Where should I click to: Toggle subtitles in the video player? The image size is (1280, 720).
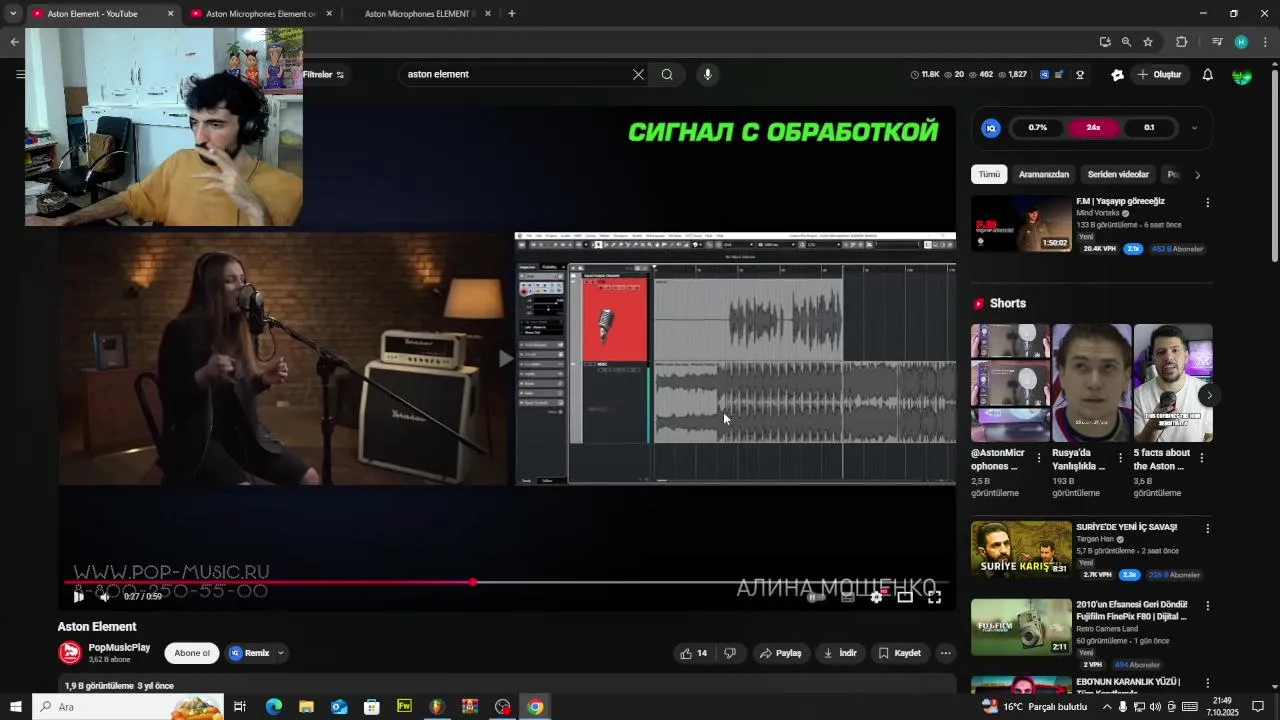pos(847,596)
